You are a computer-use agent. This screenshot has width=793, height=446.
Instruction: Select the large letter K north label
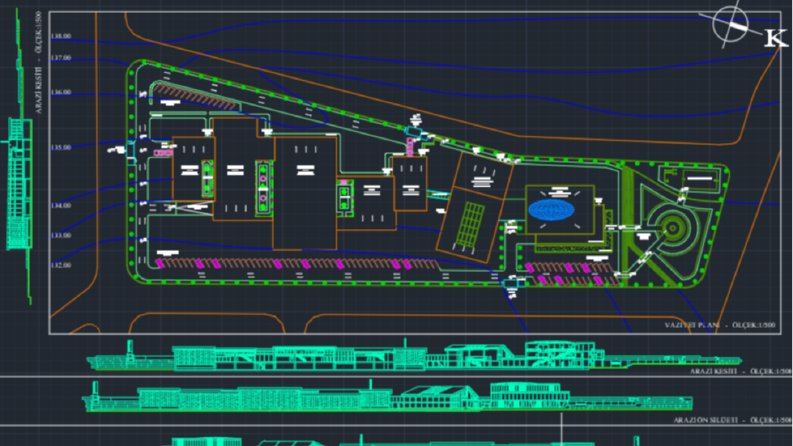click(x=775, y=38)
